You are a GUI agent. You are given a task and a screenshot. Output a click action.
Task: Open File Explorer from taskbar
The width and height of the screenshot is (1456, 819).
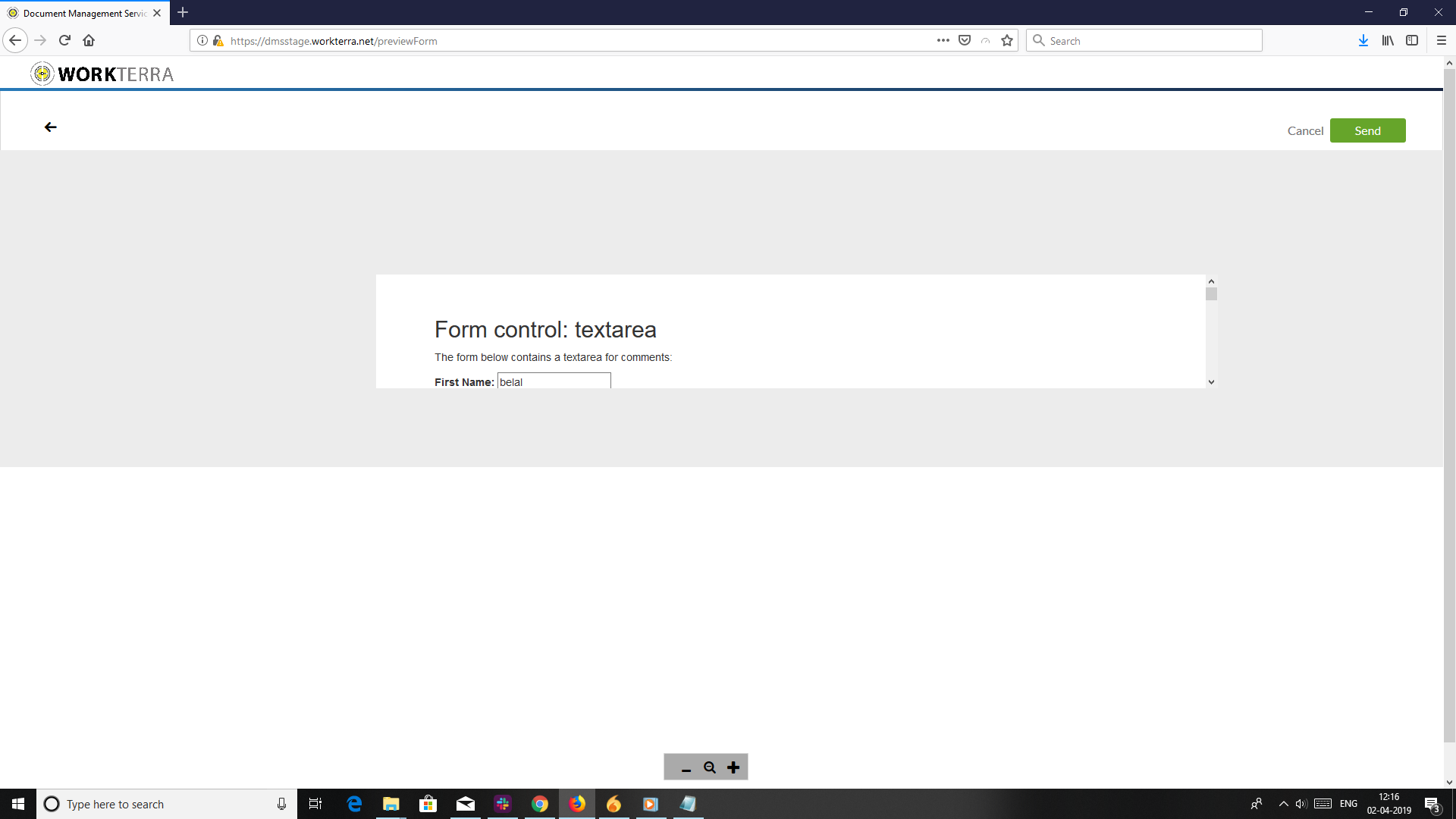(x=391, y=804)
